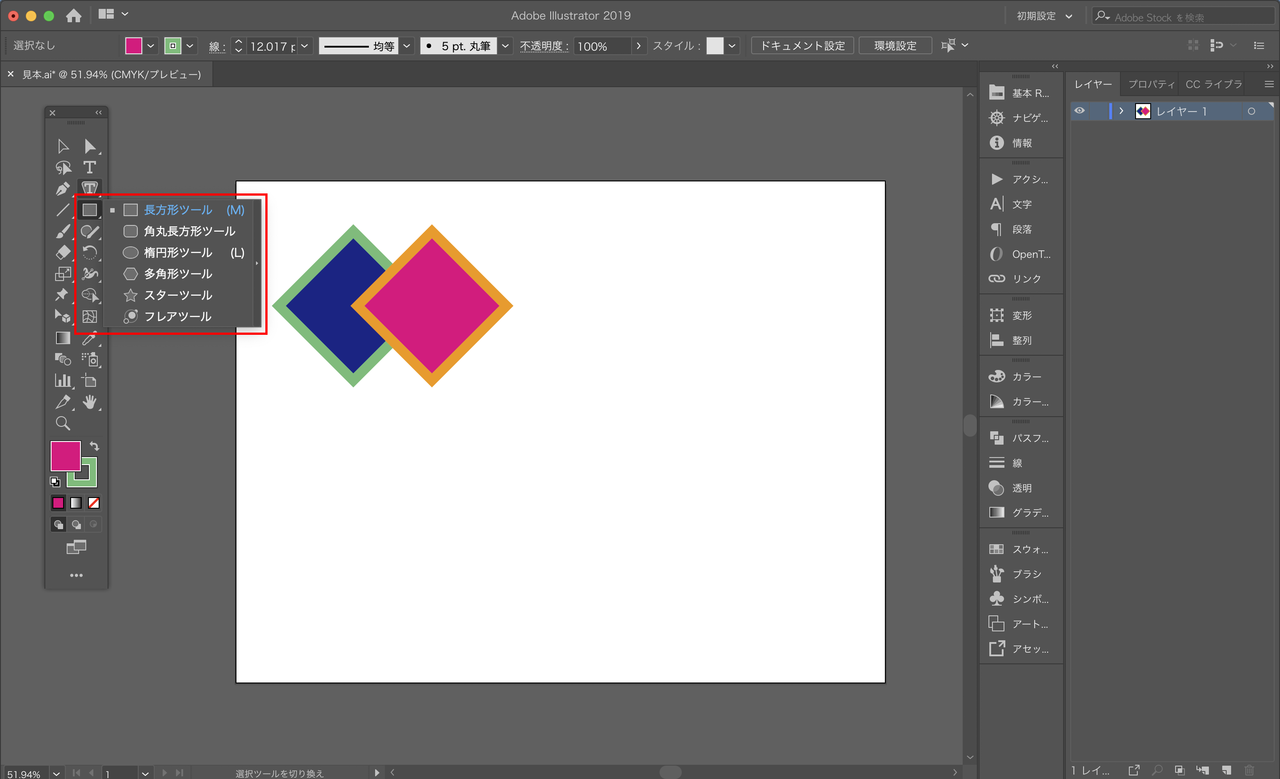Expand レイヤー 1 sublayers chevron

1122,111
